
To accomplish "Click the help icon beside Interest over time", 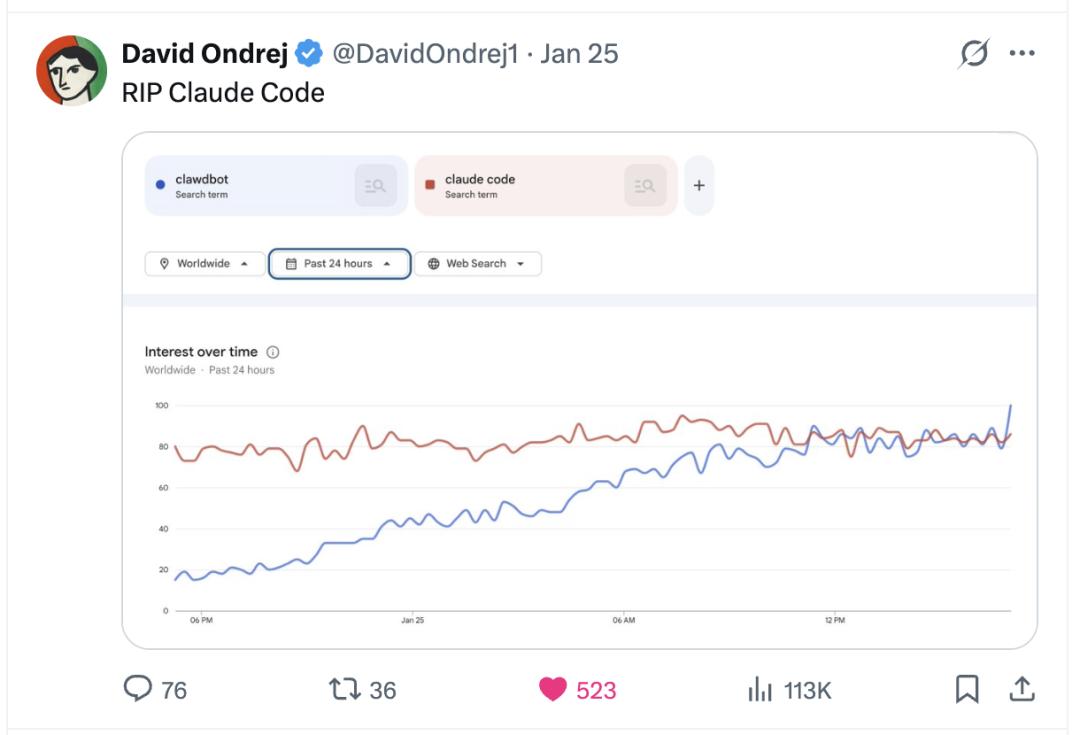I will click(273, 352).
